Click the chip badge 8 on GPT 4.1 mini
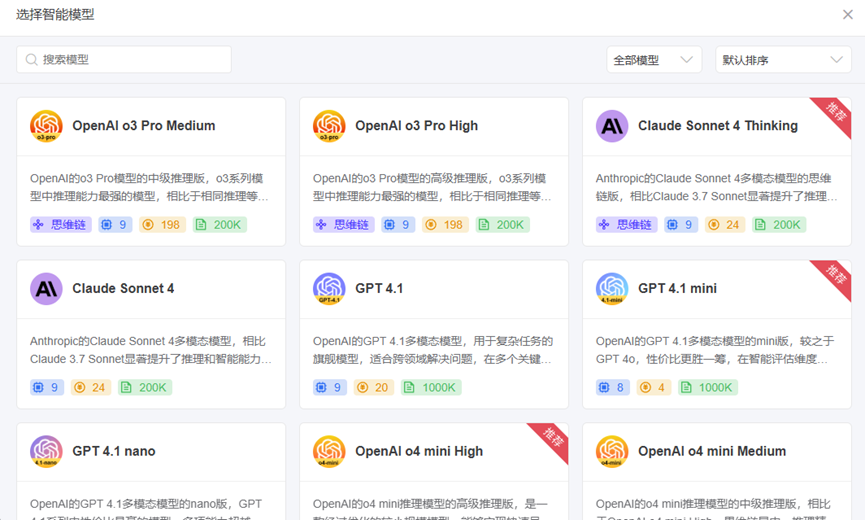 point(613,387)
